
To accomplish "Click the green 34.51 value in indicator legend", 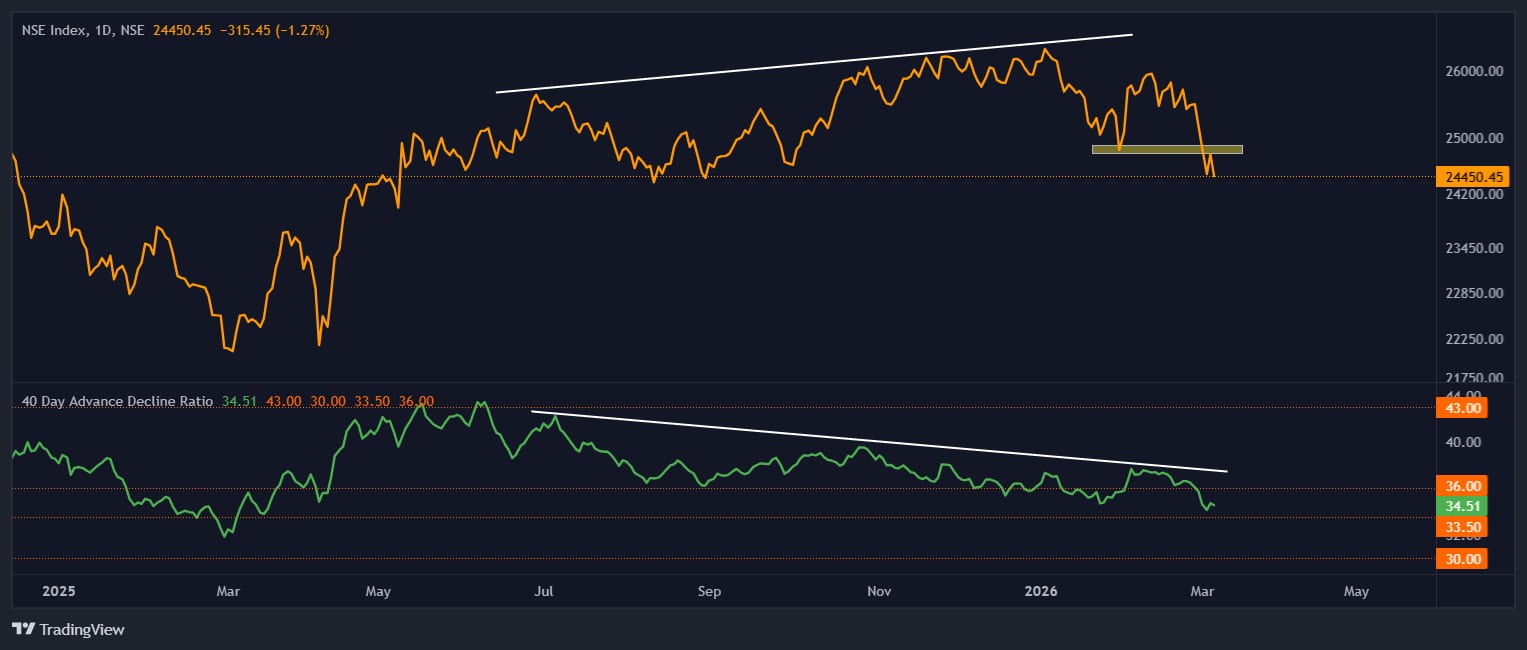I will [x=239, y=401].
